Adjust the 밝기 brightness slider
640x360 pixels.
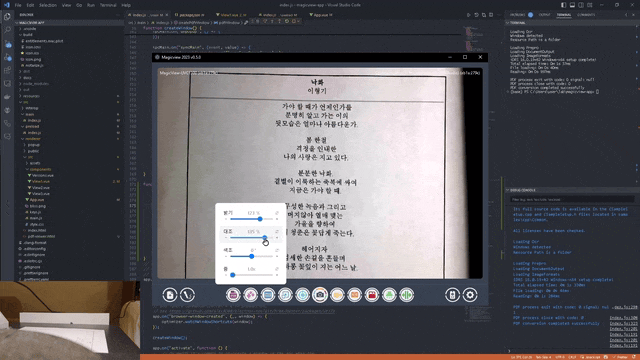coord(251,219)
